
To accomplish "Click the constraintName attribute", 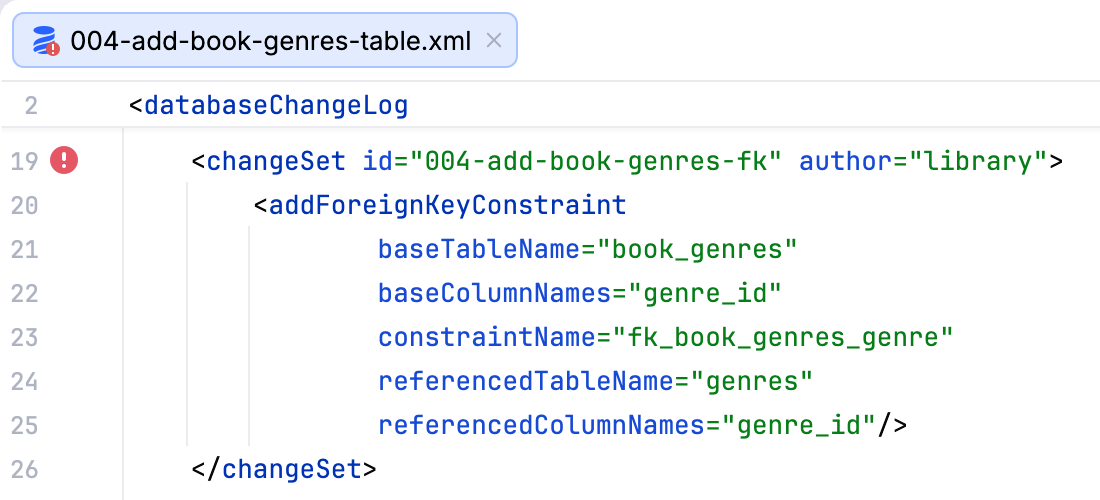I will pos(488,337).
